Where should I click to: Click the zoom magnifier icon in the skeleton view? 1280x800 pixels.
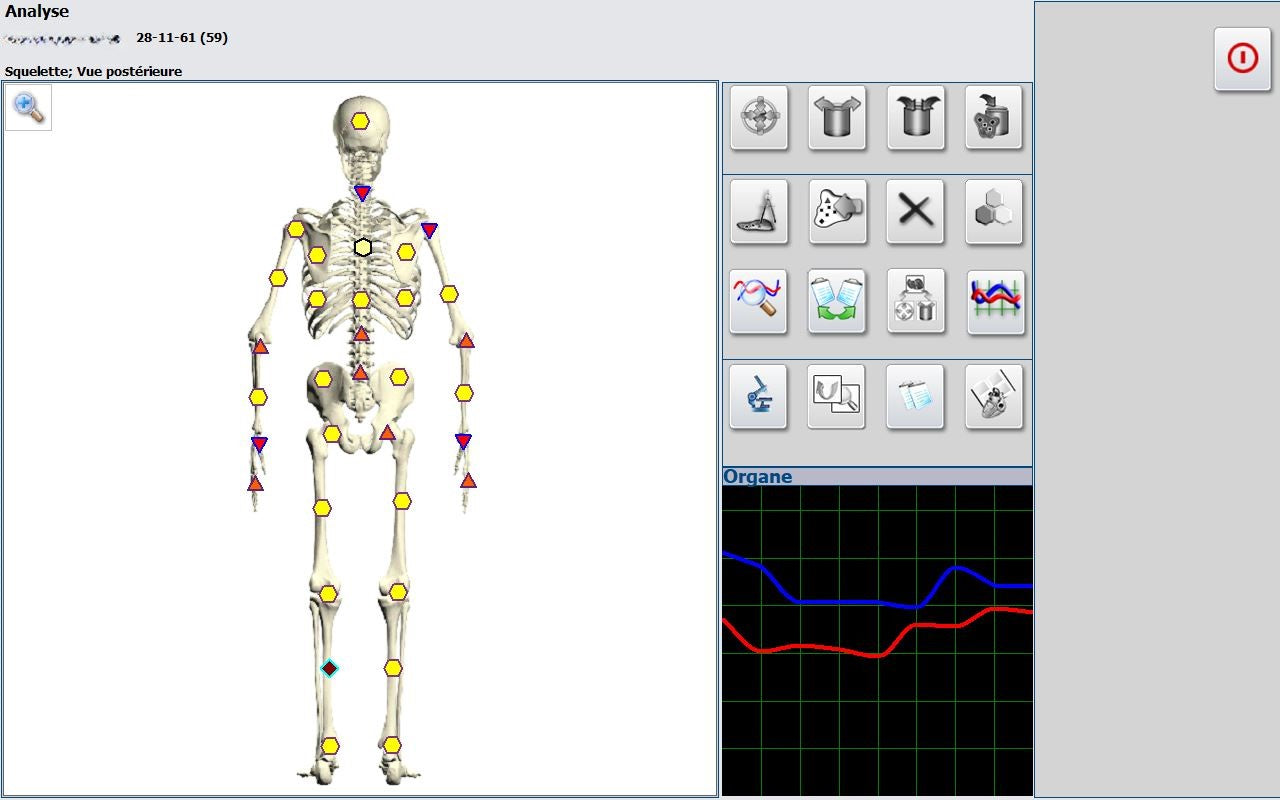[29, 107]
